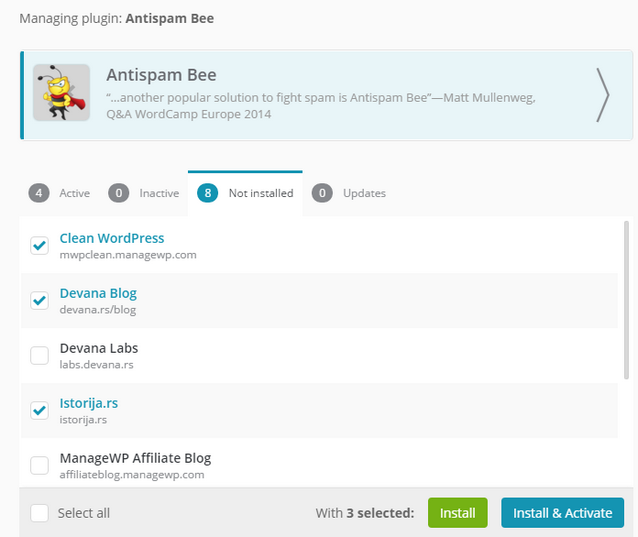Click the Not installed count badge showing 8
The height and width of the screenshot is (537, 638).
point(208,193)
